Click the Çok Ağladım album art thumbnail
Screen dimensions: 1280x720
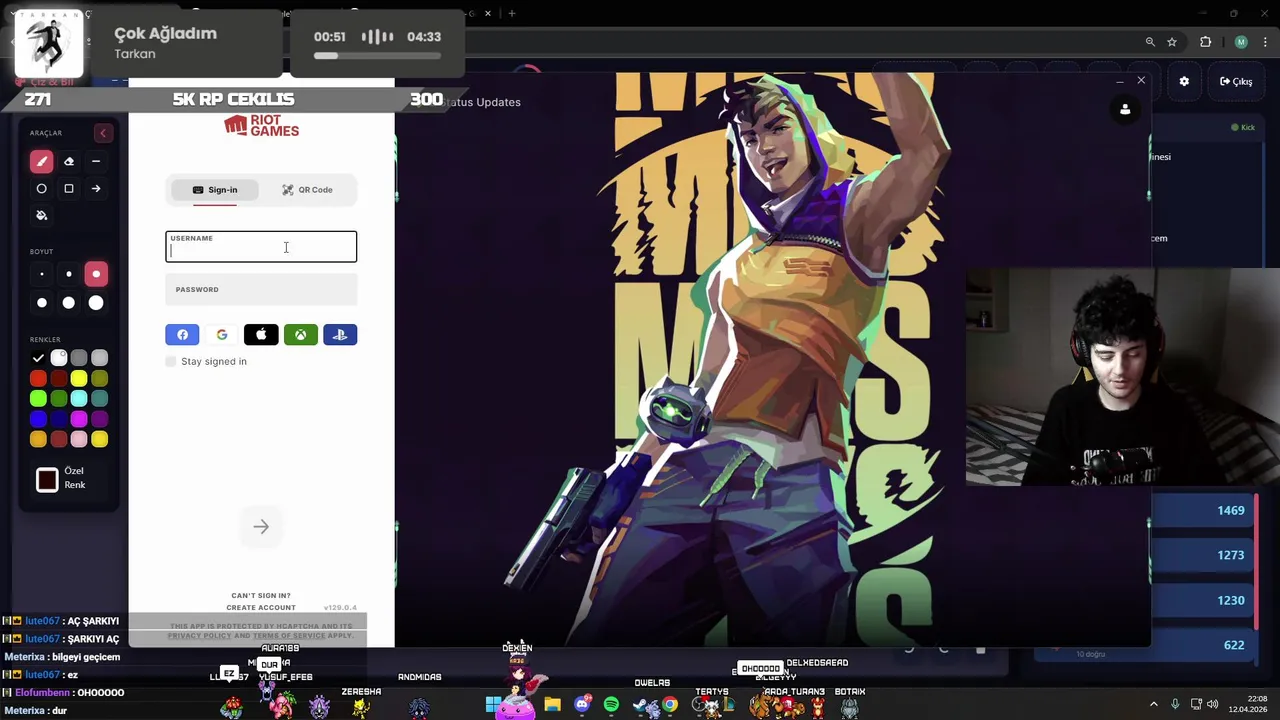[48, 43]
